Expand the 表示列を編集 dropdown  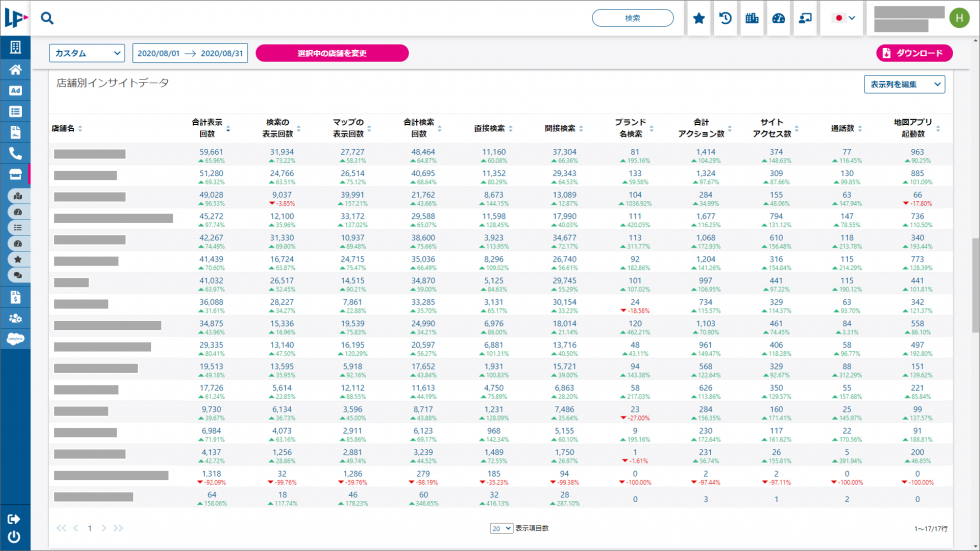click(x=904, y=84)
